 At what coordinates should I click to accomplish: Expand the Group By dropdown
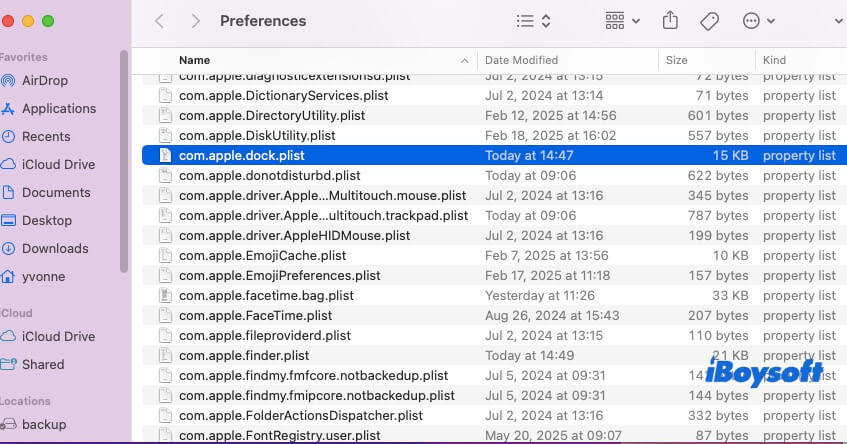pyautogui.click(x=623, y=21)
